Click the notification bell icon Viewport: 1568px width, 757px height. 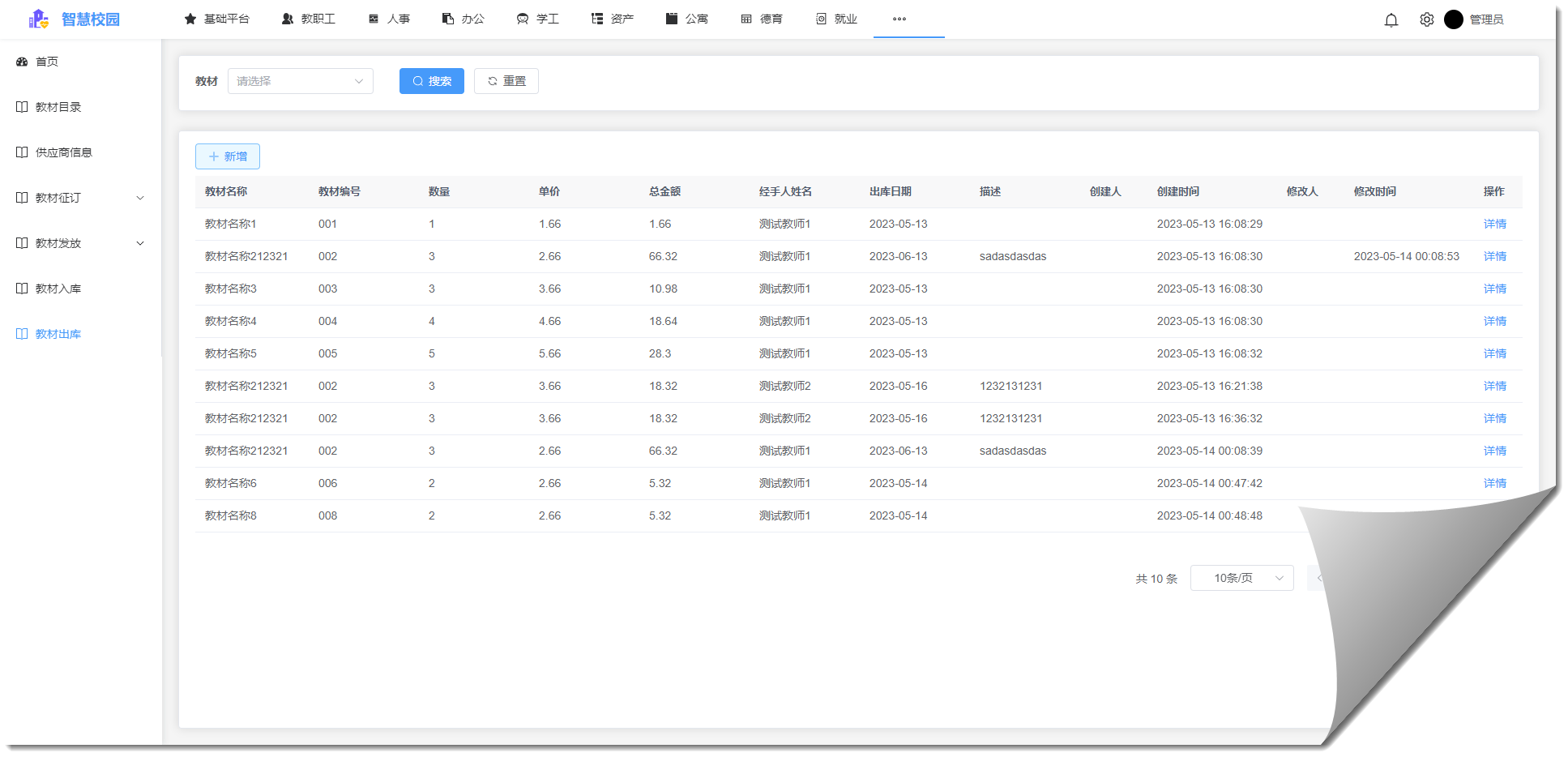(1391, 19)
